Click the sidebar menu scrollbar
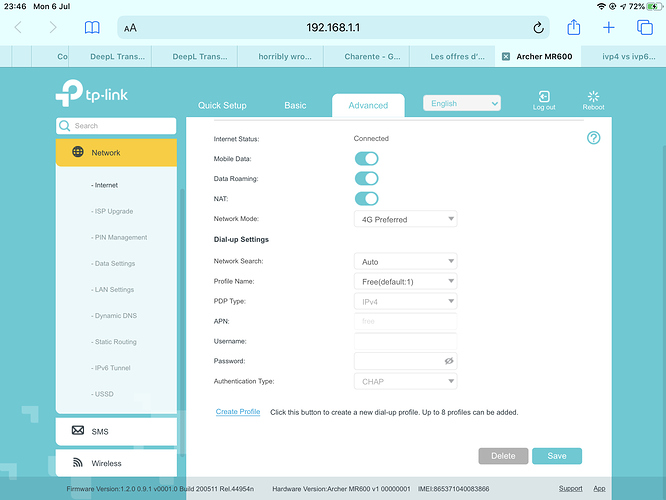 coord(183,323)
